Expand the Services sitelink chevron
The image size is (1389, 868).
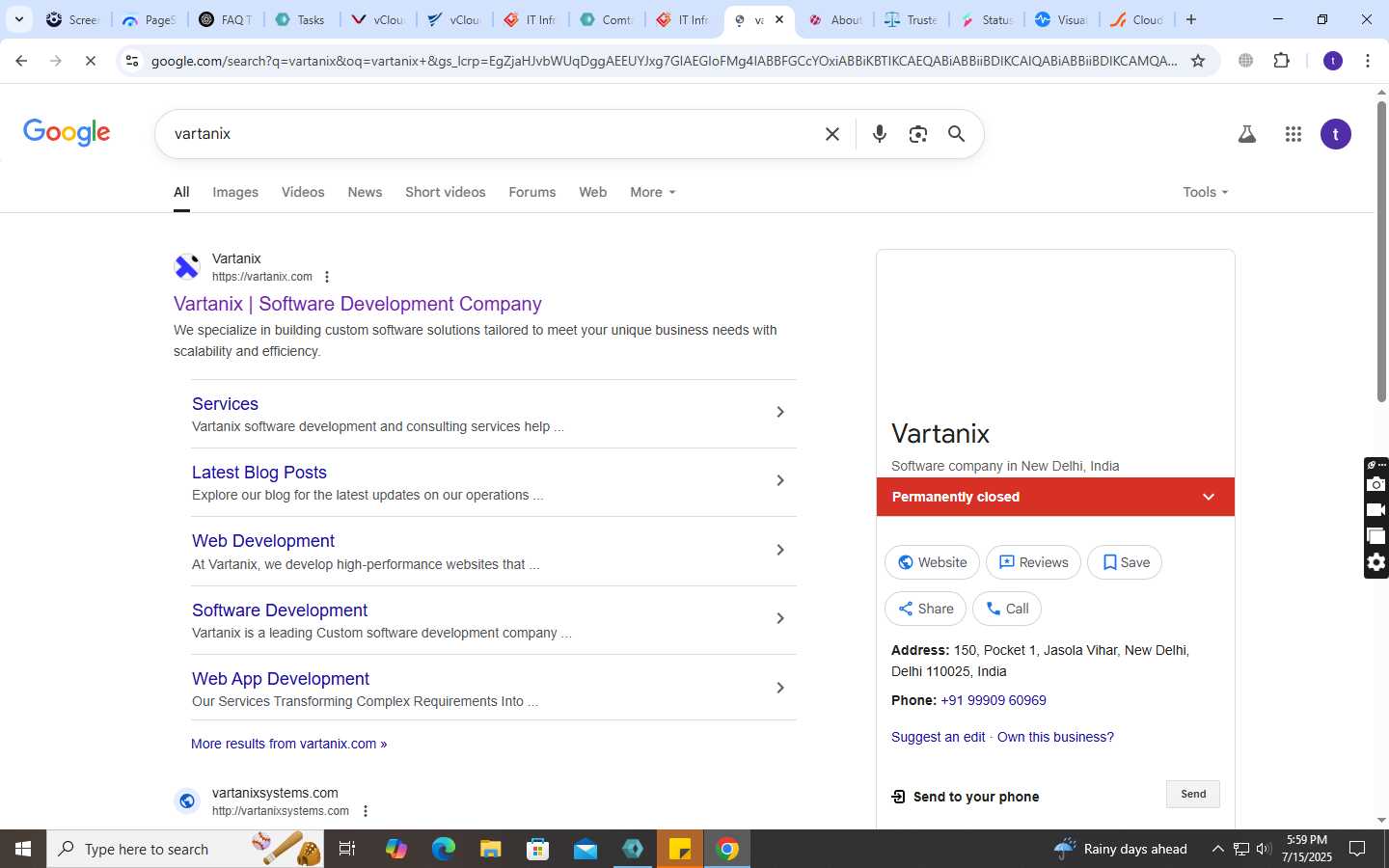coord(780,412)
